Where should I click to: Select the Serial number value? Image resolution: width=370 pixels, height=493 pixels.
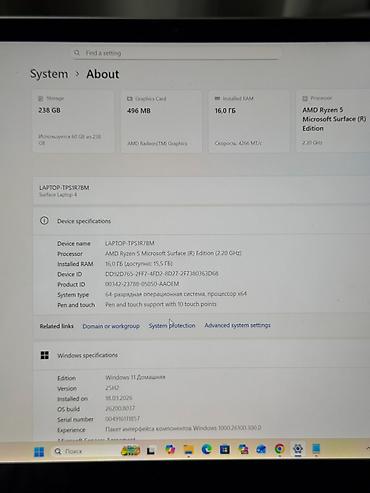(122, 419)
